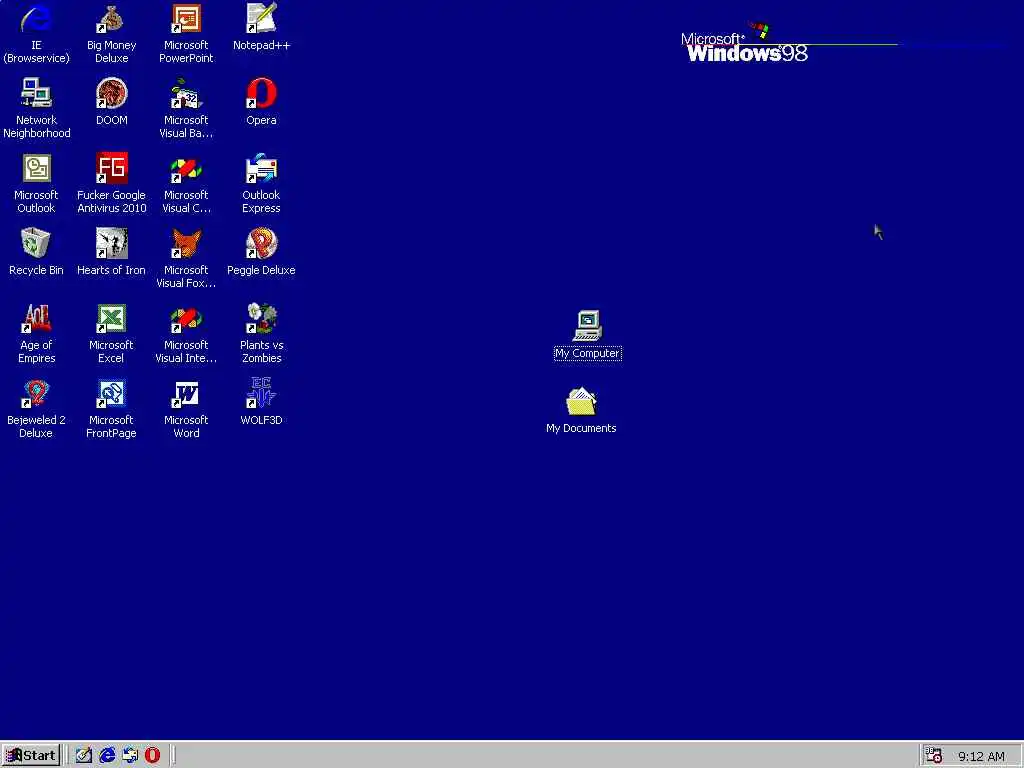Viewport: 1024px width, 768px height.
Task: Click the 9:12 AM system clock
Action: pos(982,757)
